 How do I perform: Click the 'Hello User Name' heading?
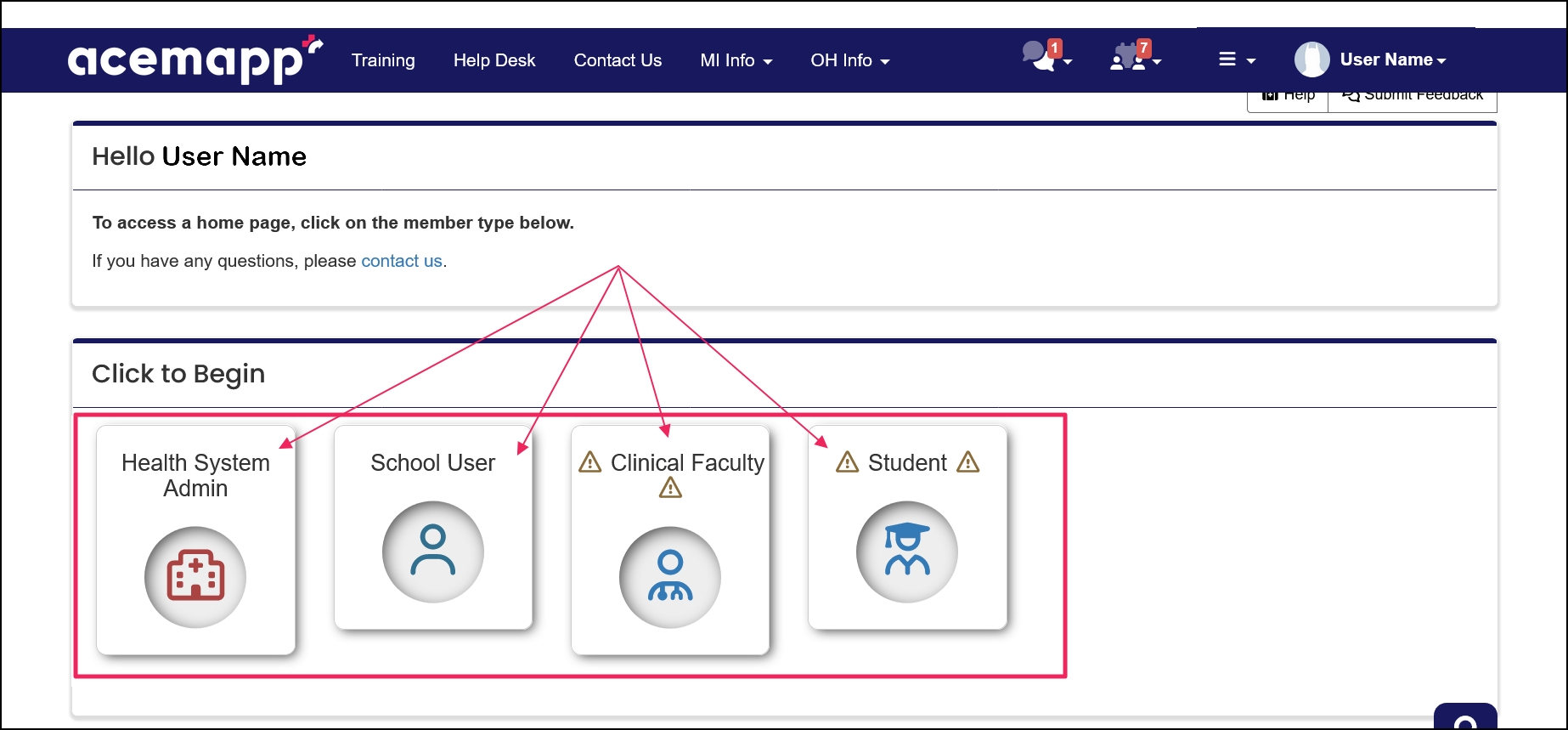[x=199, y=156]
